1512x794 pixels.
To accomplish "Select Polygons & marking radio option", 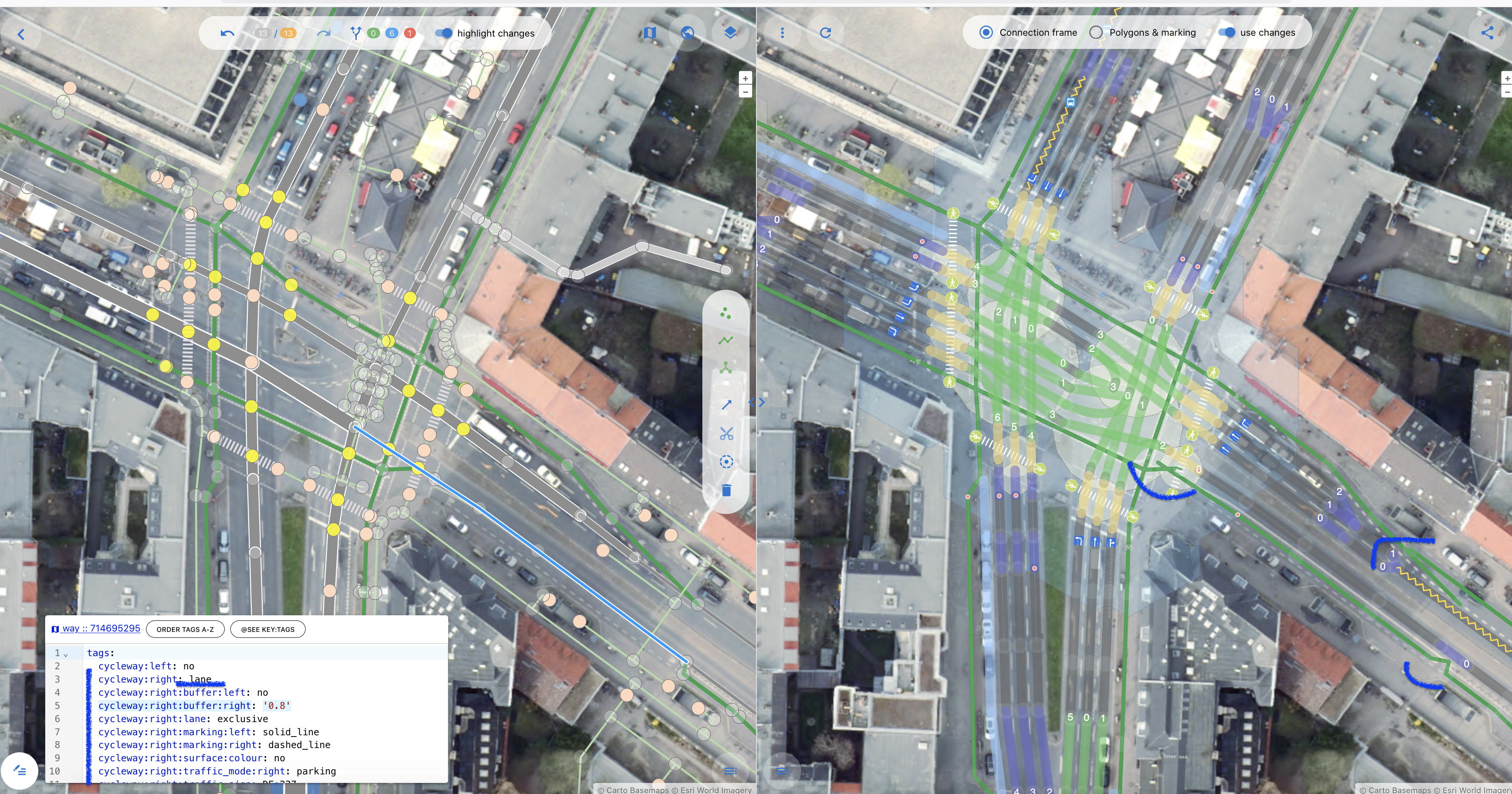I will (x=1096, y=32).
